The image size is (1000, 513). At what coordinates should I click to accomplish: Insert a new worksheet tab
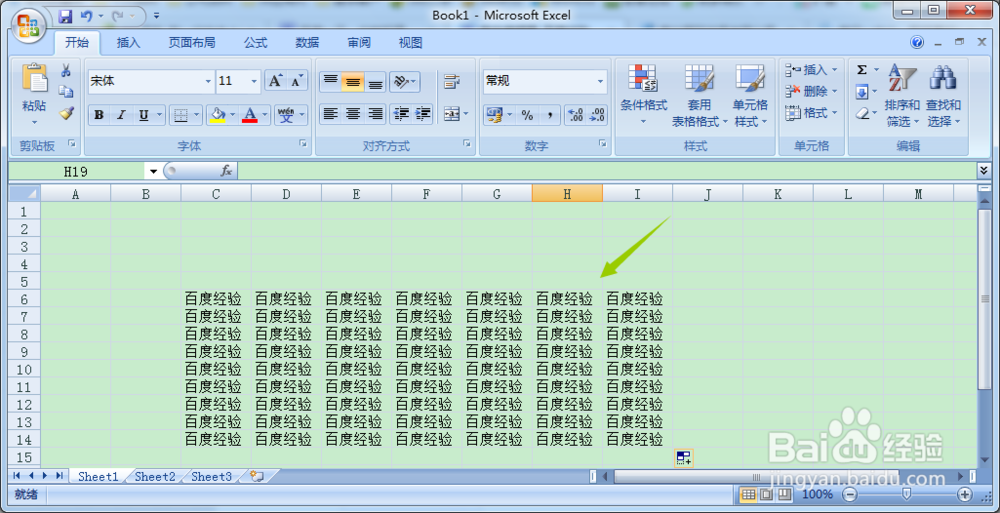point(257,476)
